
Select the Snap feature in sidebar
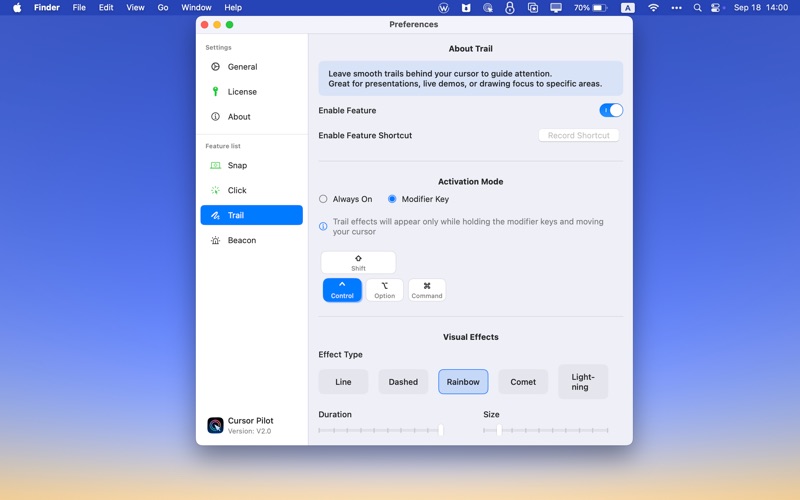(x=252, y=165)
